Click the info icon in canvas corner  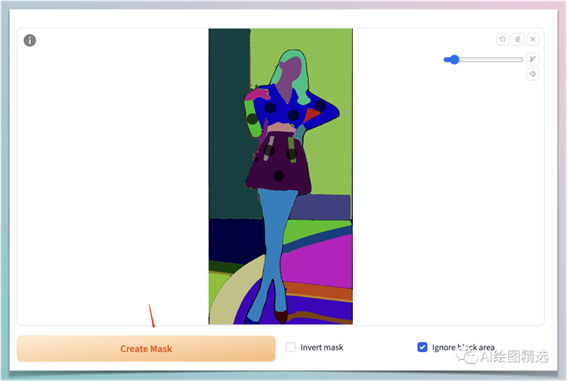pos(30,40)
